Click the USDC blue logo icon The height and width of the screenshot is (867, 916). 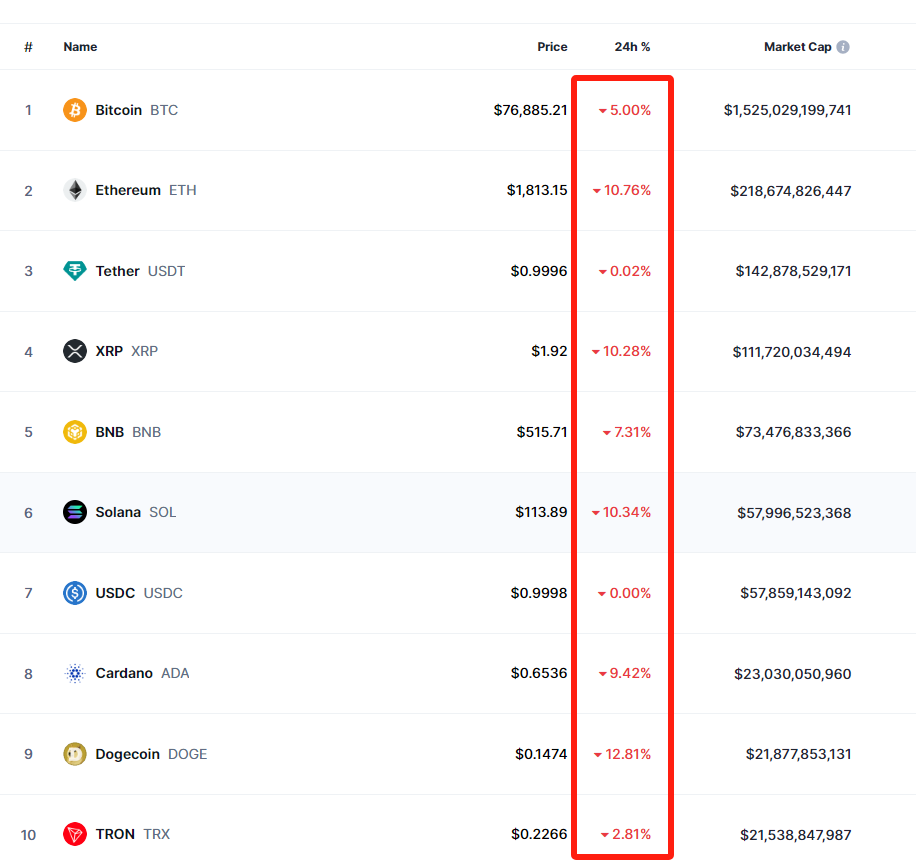[x=75, y=593]
